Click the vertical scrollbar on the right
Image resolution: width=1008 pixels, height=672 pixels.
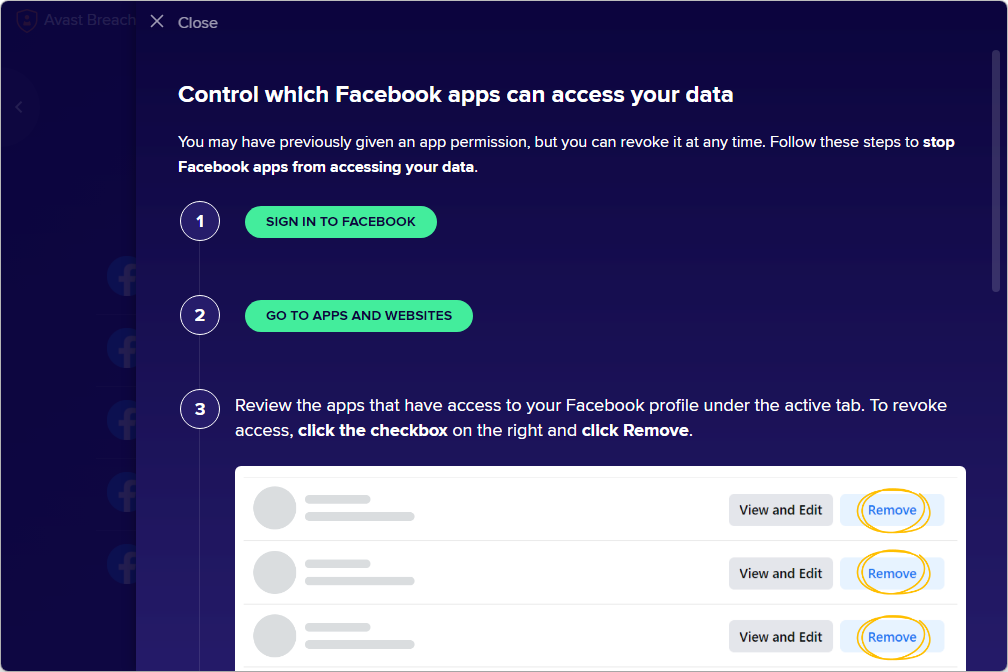(995, 170)
